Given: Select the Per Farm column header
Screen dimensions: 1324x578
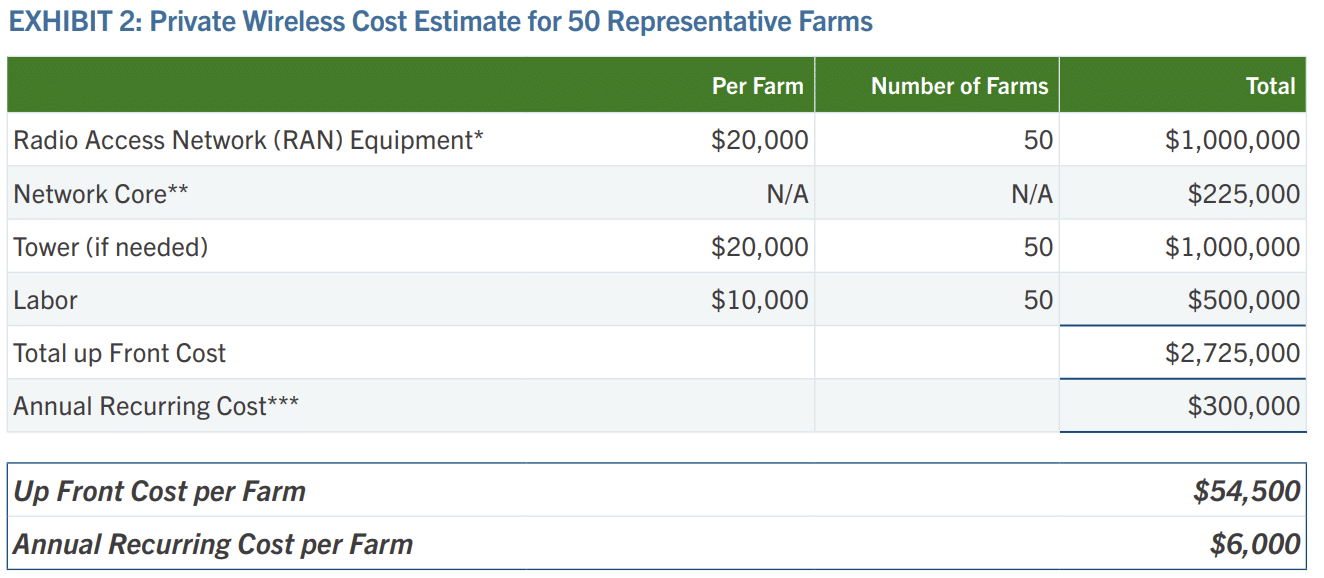Looking at the screenshot, I should 757,86.
